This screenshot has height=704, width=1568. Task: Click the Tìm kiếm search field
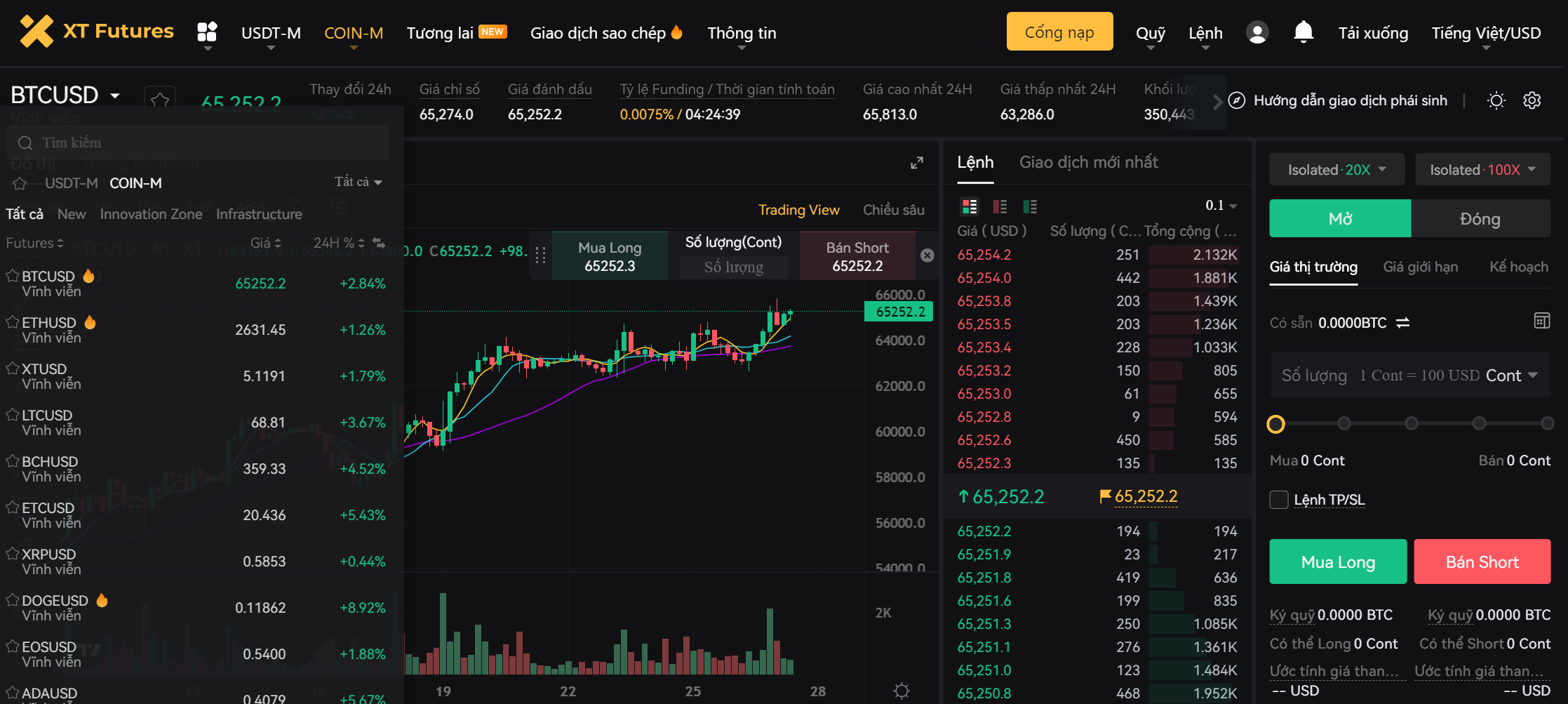[x=199, y=142]
